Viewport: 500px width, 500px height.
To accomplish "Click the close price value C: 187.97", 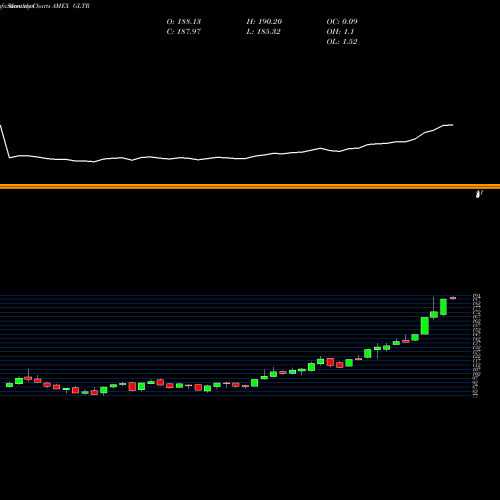I will [x=184, y=32].
